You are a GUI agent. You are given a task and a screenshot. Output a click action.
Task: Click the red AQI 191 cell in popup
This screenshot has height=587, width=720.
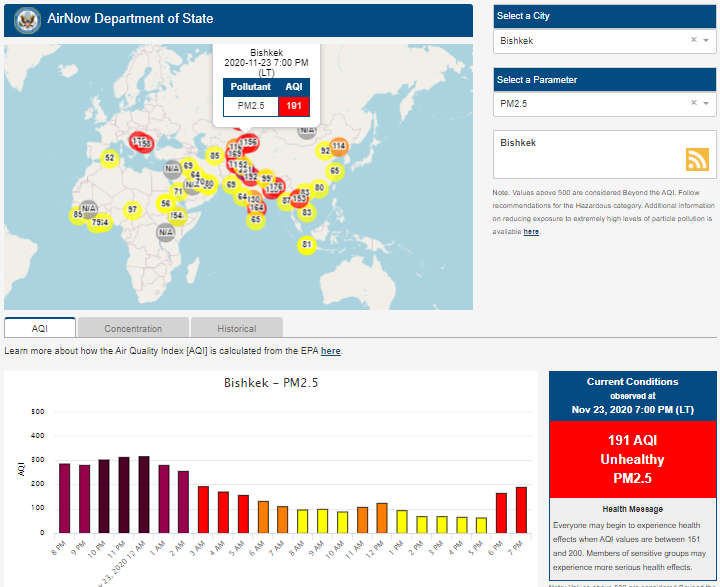click(x=294, y=105)
